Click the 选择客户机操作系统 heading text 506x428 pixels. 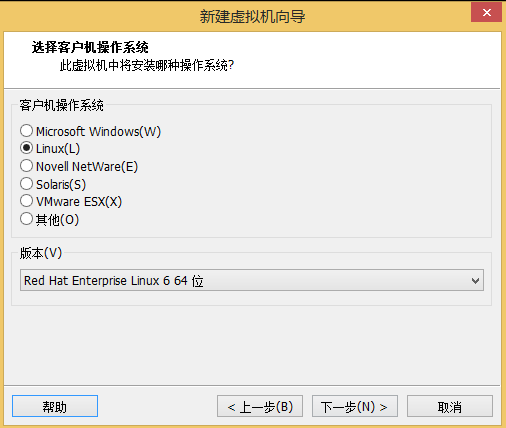pos(90,47)
